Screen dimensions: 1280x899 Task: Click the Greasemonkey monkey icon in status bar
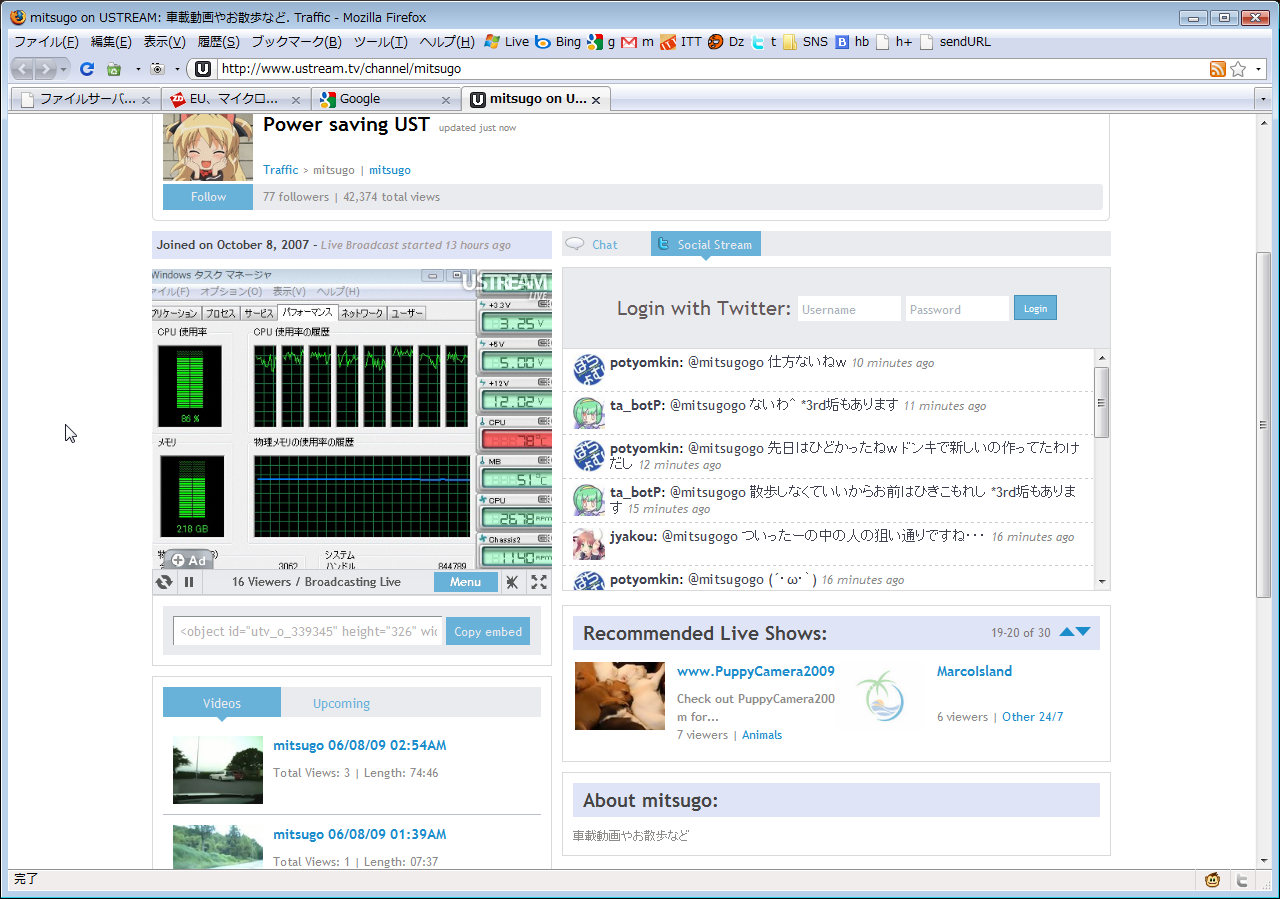coord(1213,881)
